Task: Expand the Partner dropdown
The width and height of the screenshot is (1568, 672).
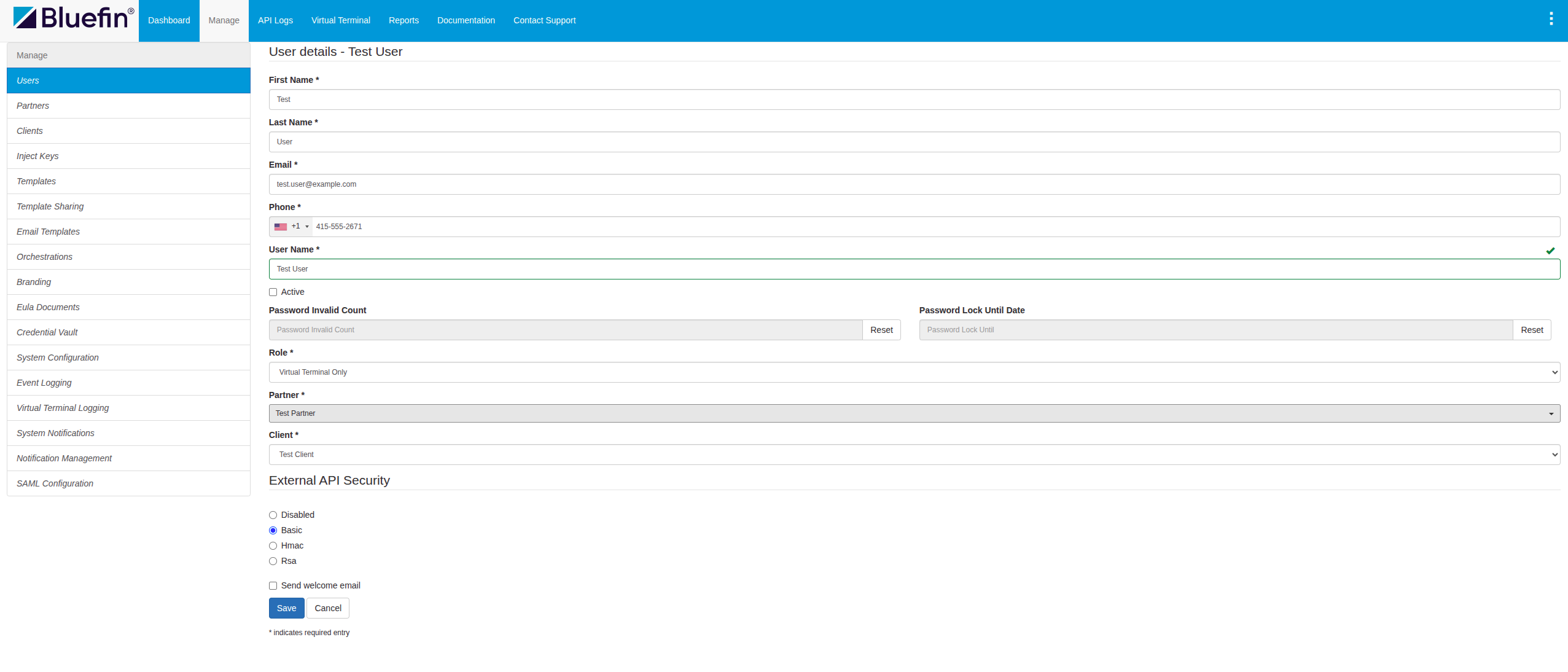Action: 914,413
